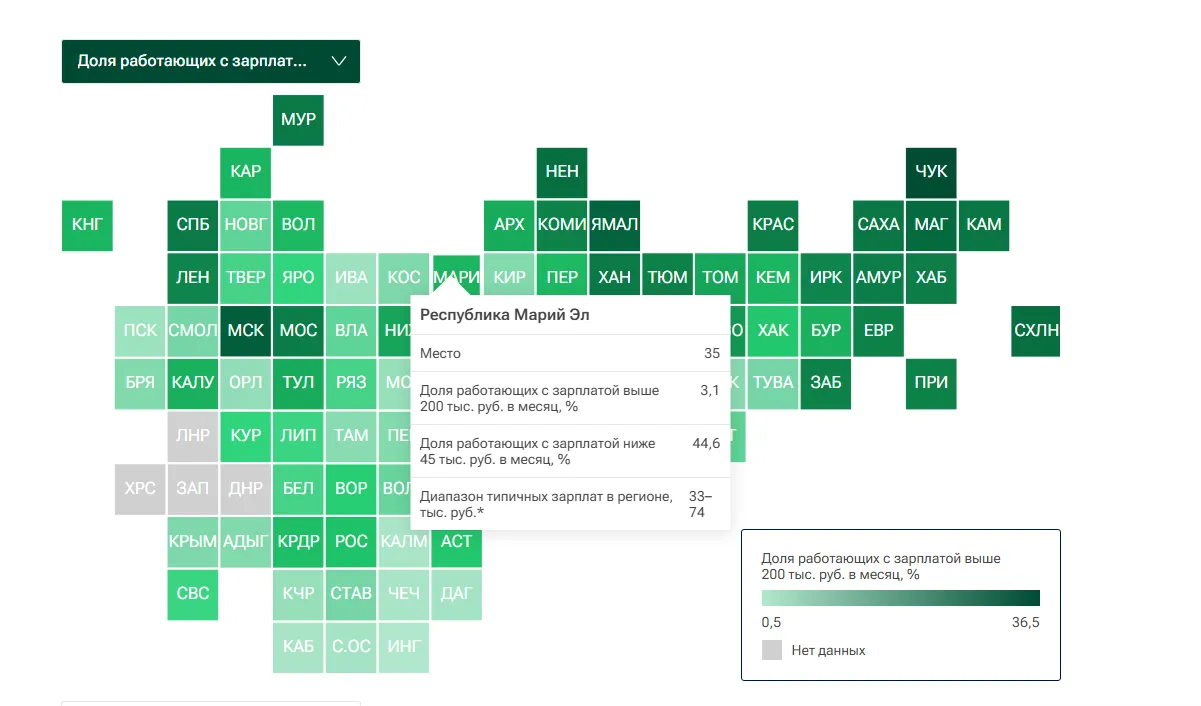Click the КНГ region tile
This screenshot has height=706, width=1201.
[87, 225]
